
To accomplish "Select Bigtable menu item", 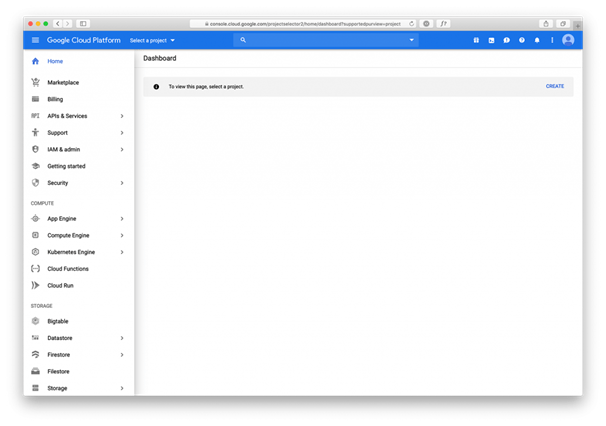I will tap(58, 321).
